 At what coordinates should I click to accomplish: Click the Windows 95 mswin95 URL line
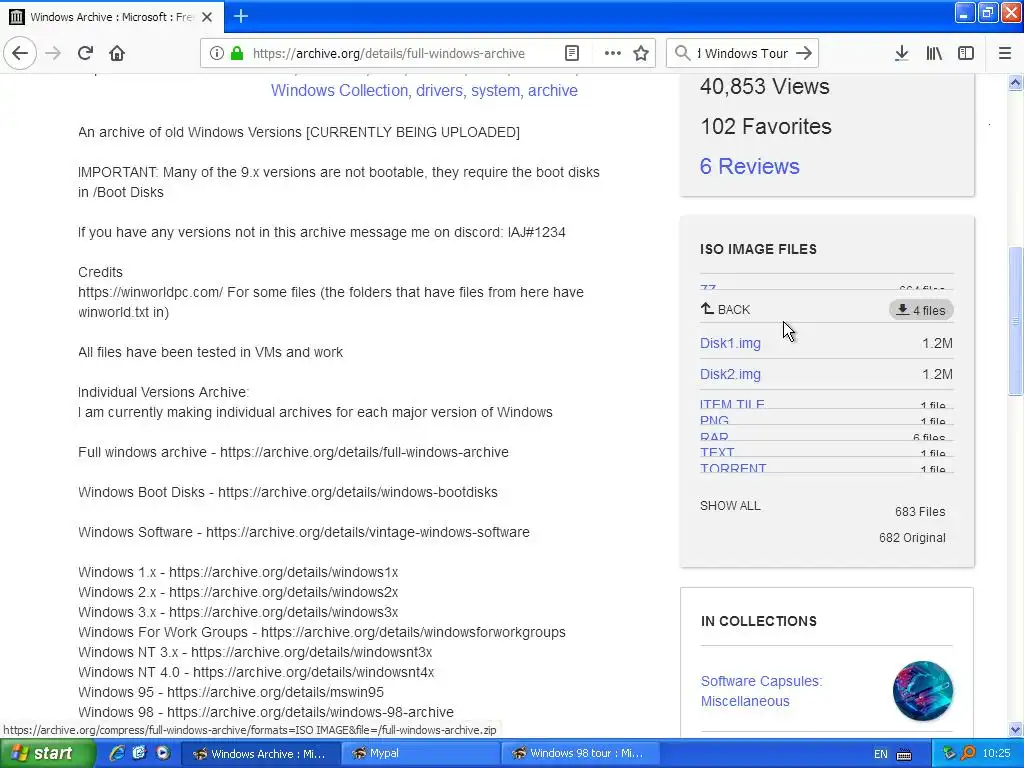point(231,692)
